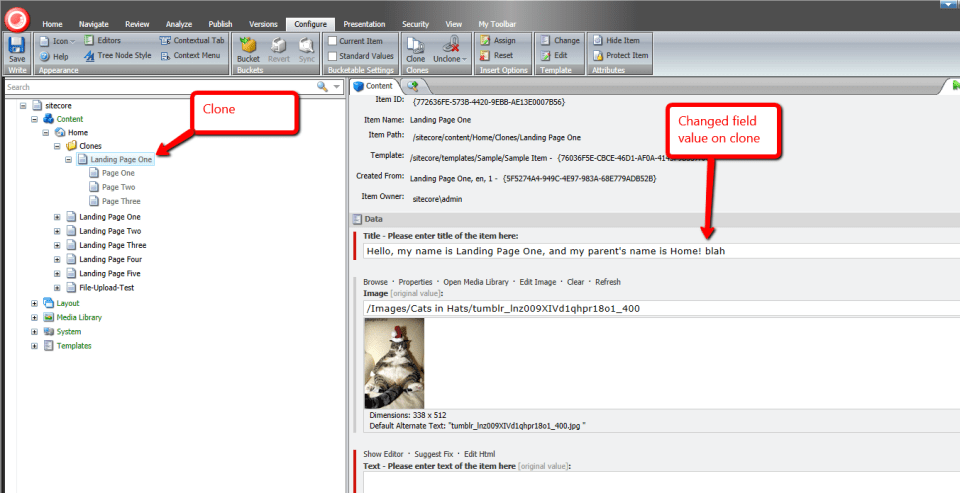Click Hide Item in Attributes group

tap(626, 40)
